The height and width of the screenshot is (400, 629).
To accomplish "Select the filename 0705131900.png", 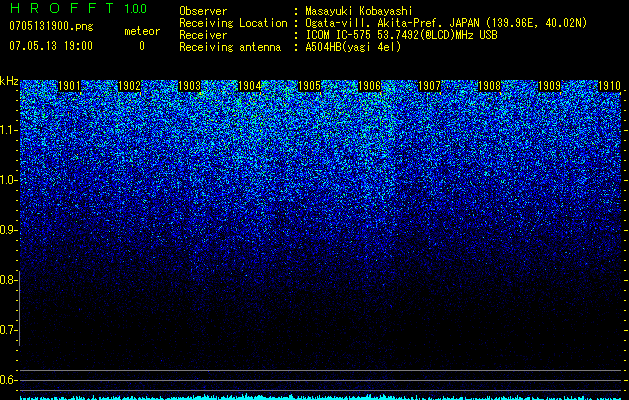I will click(51, 26).
